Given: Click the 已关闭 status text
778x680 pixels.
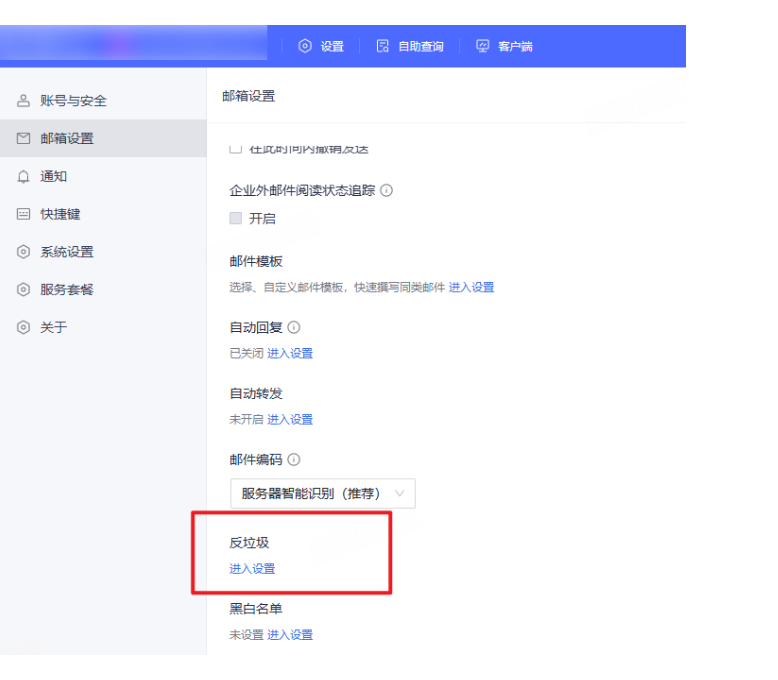Looking at the screenshot, I should 247,353.
